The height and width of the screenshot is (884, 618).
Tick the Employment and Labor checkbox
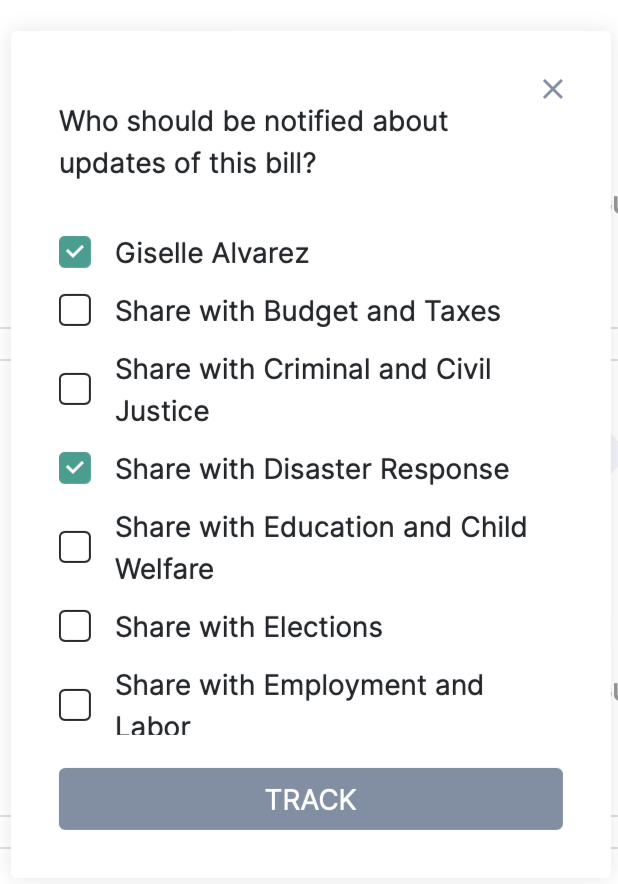[75, 705]
